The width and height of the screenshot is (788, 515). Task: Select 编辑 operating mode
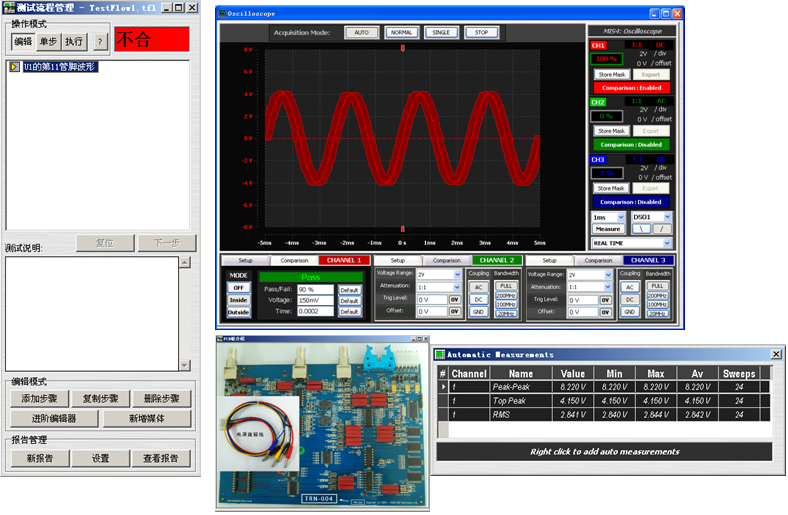click(23, 42)
